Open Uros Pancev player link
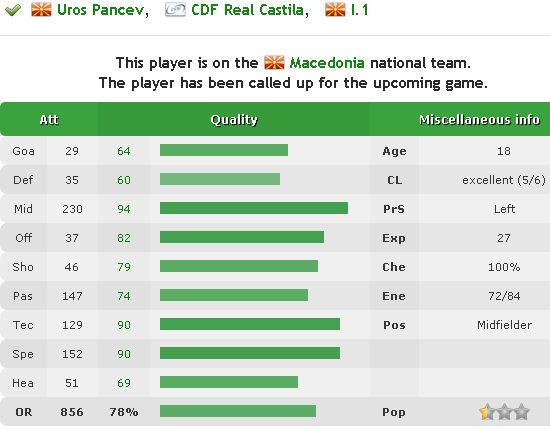The width and height of the screenshot is (550, 431). point(101,10)
